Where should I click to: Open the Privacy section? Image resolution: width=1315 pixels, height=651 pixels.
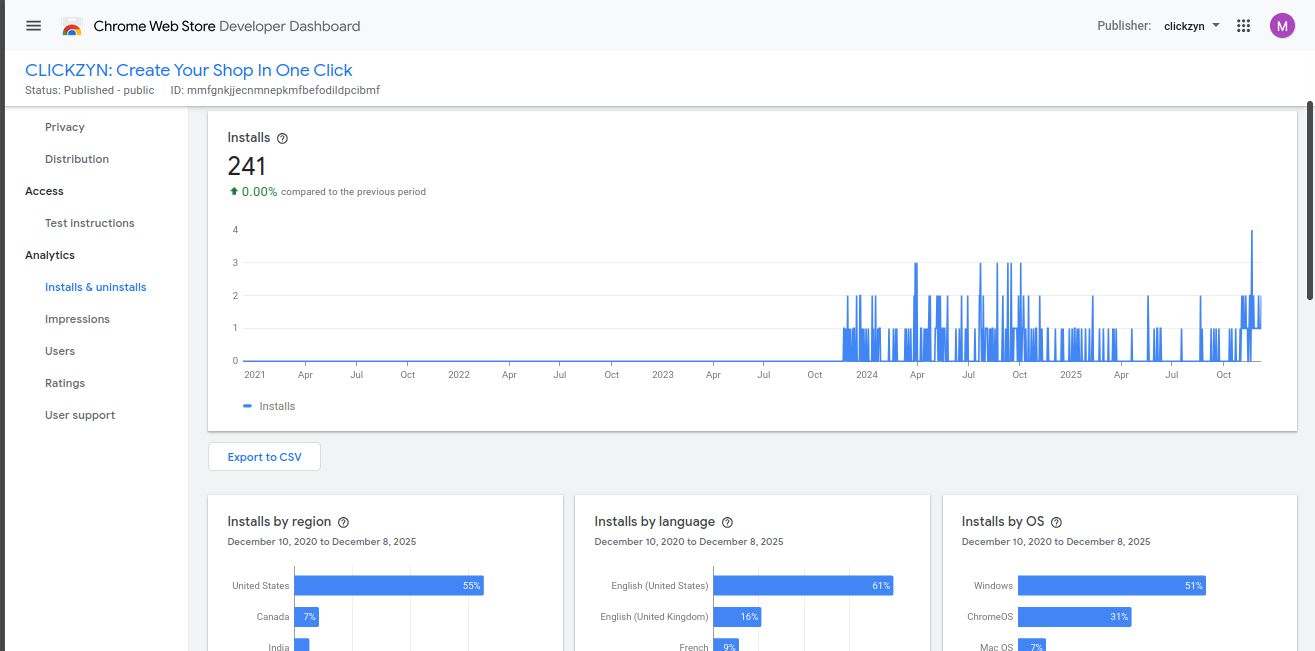[x=65, y=127]
